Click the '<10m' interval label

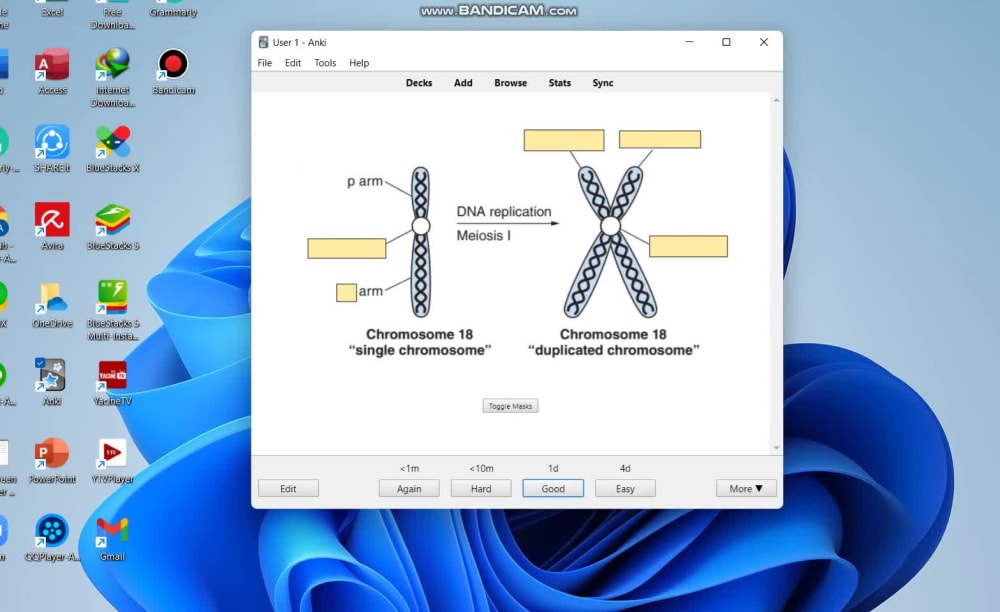pyautogui.click(x=482, y=469)
